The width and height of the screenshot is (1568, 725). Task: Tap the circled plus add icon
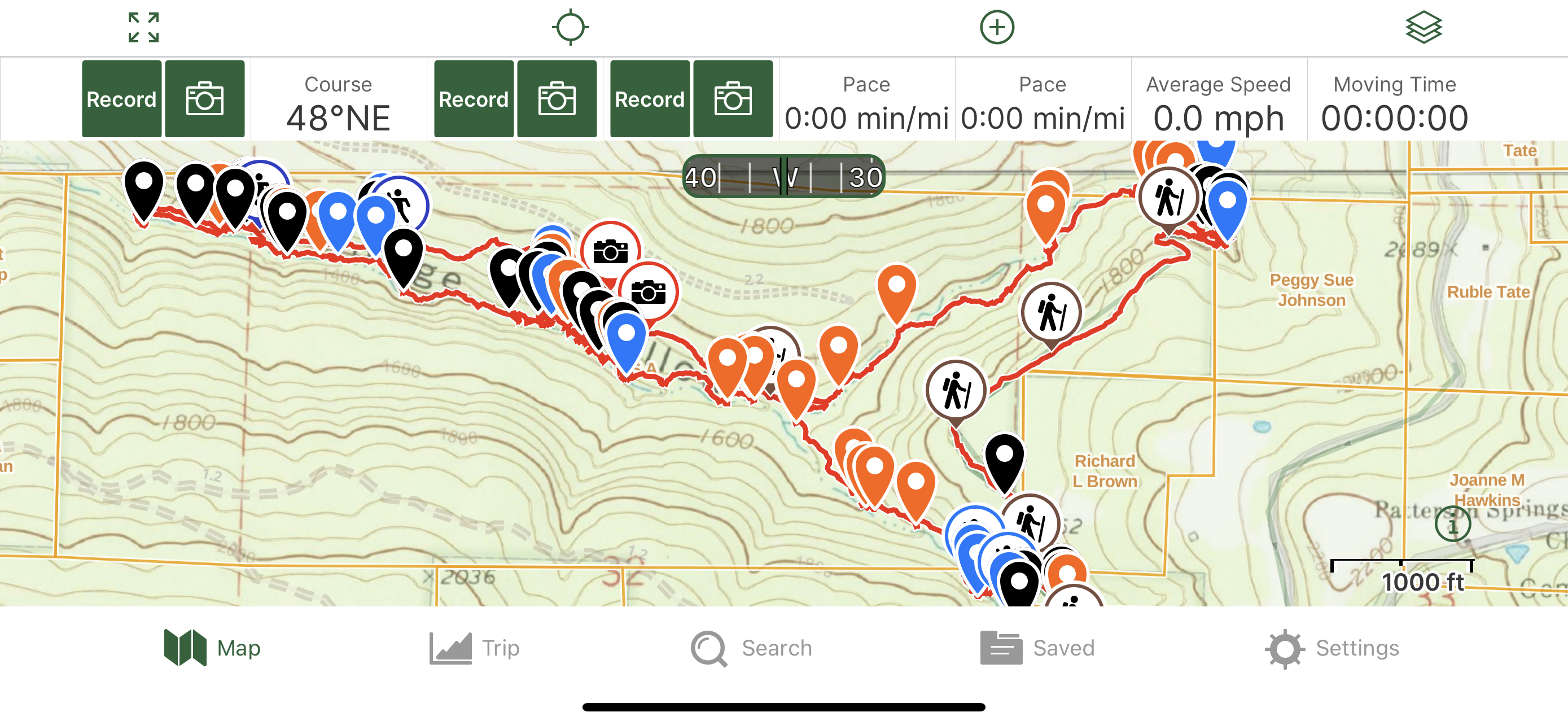click(997, 28)
